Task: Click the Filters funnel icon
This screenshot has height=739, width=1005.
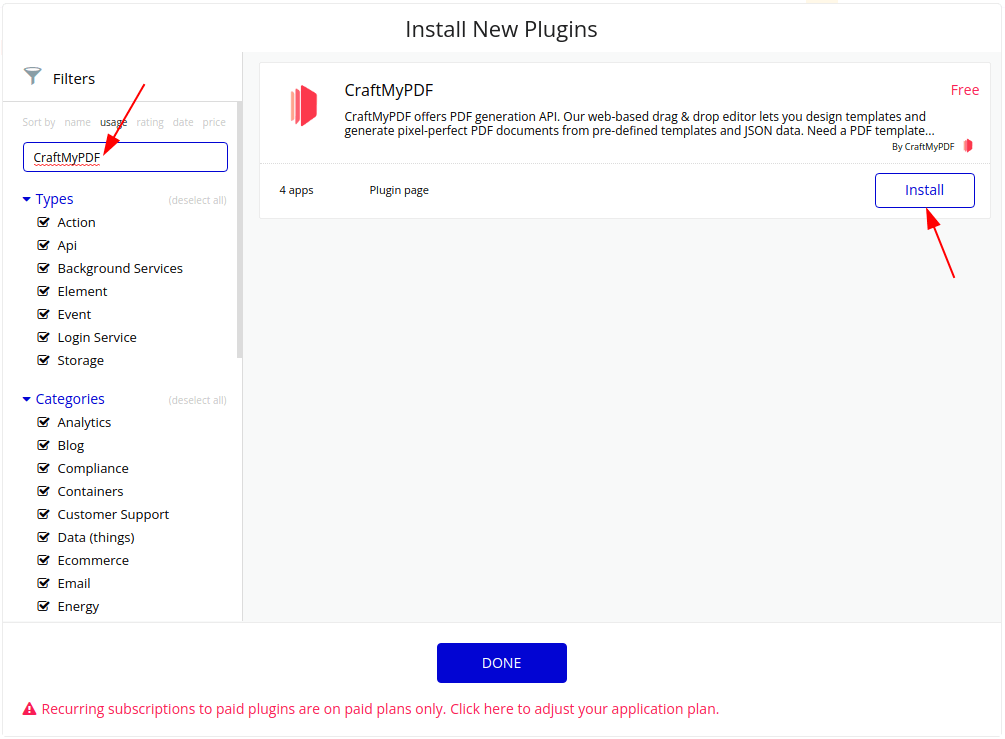Action: (33, 76)
